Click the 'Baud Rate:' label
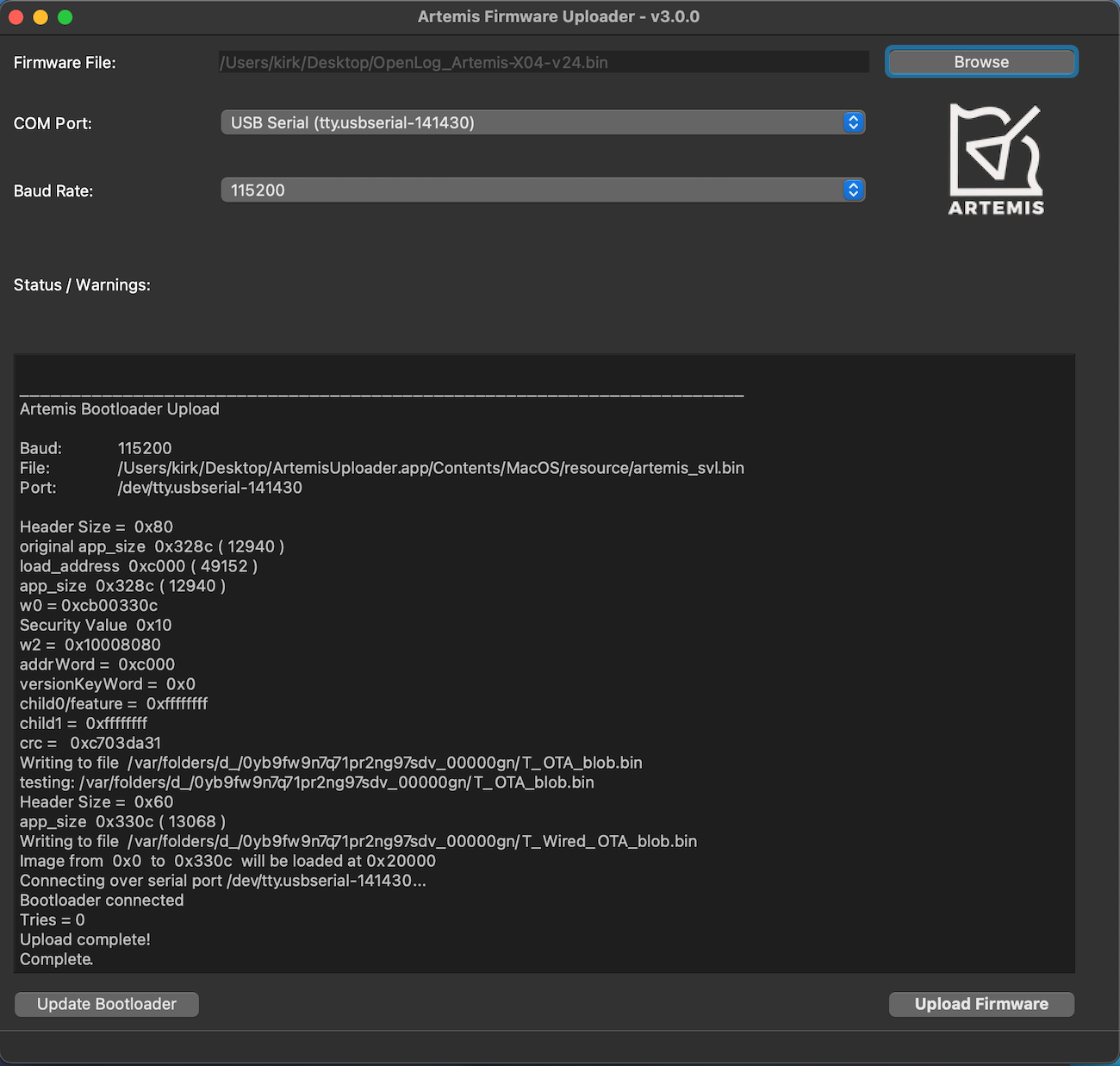 tap(53, 191)
